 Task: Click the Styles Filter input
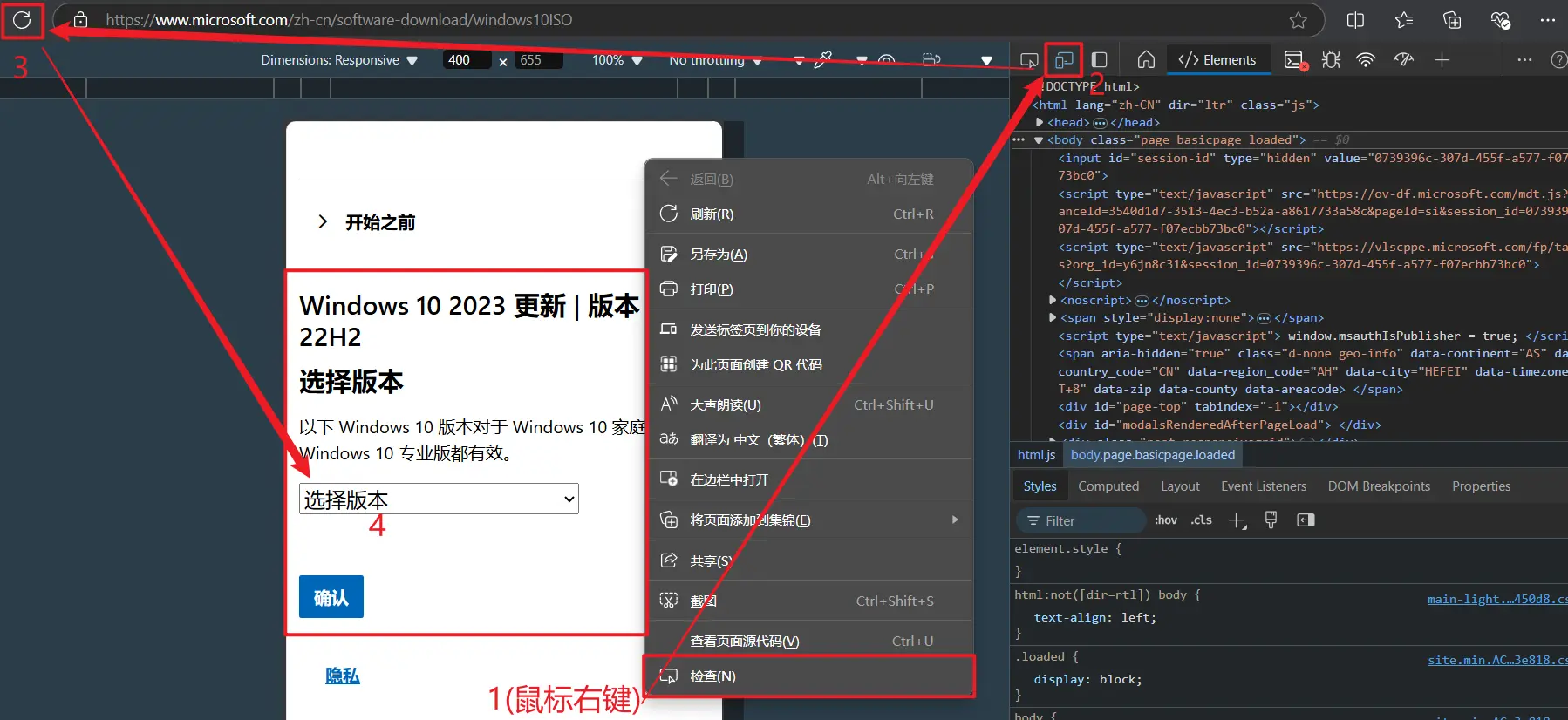point(1081,520)
